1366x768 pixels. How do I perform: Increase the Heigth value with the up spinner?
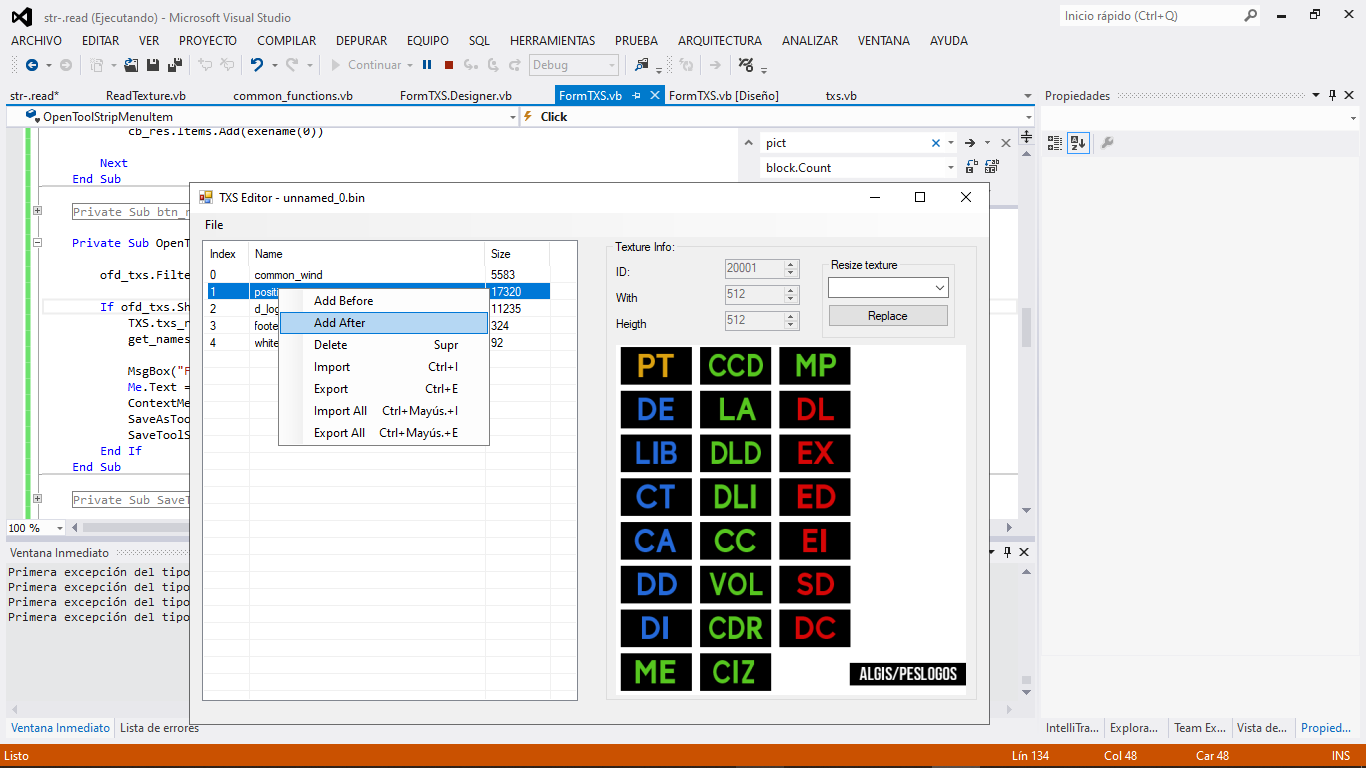pyautogui.click(x=790, y=316)
